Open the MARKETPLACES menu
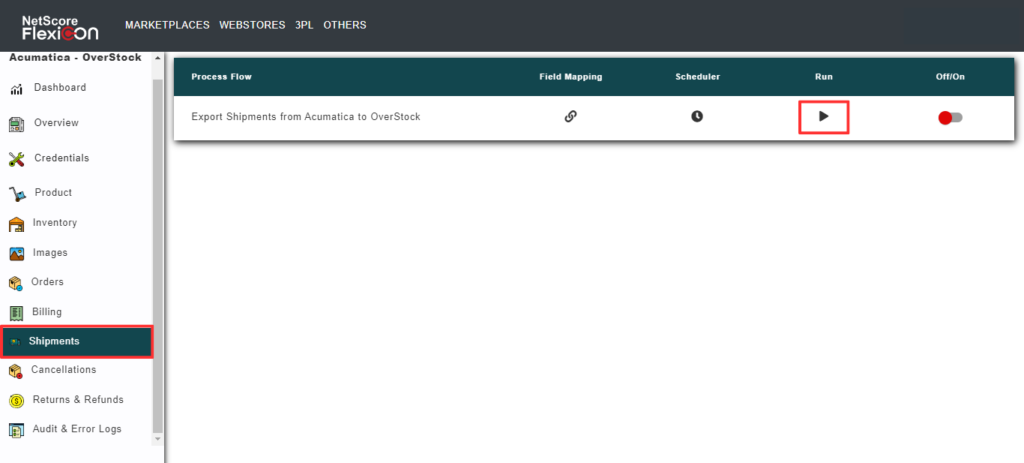1024x463 pixels. [166, 25]
